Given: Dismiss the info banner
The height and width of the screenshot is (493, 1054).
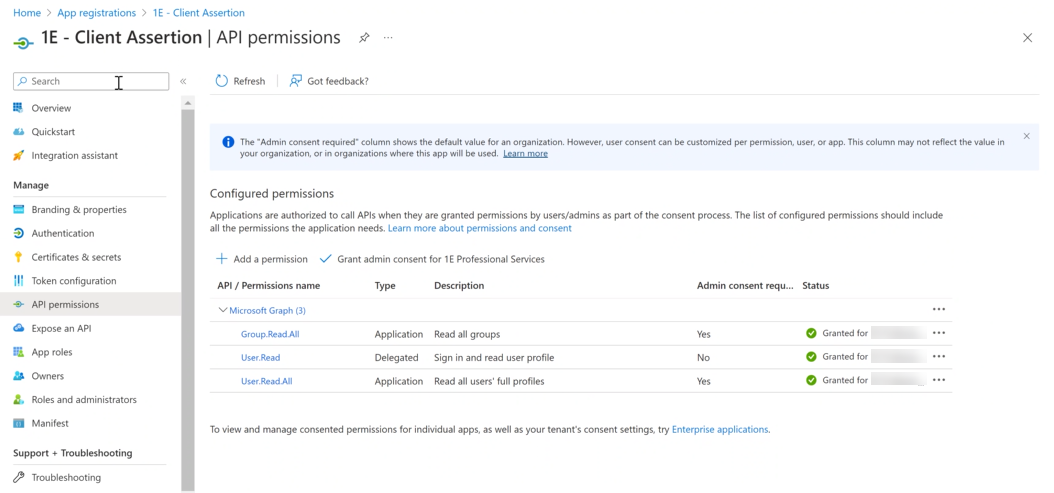Looking at the screenshot, I should 1026,136.
